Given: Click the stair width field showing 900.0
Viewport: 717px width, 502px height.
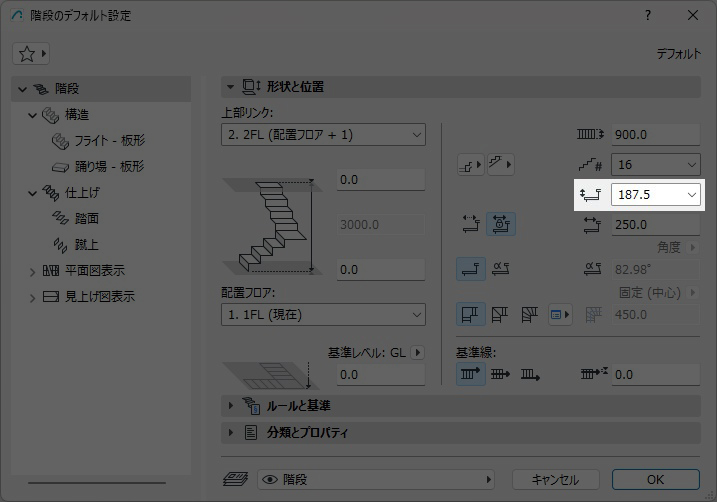Looking at the screenshot, I should pyautogui.click(x=655, y=134).
